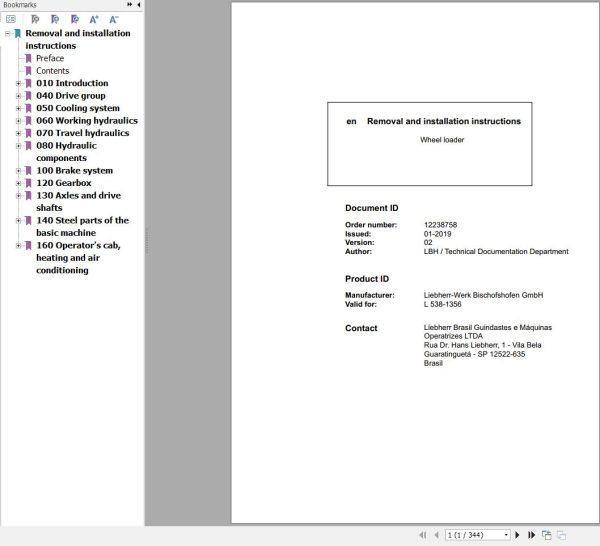Select the 080 Hydraulic components bookmark

click(66, 152)
